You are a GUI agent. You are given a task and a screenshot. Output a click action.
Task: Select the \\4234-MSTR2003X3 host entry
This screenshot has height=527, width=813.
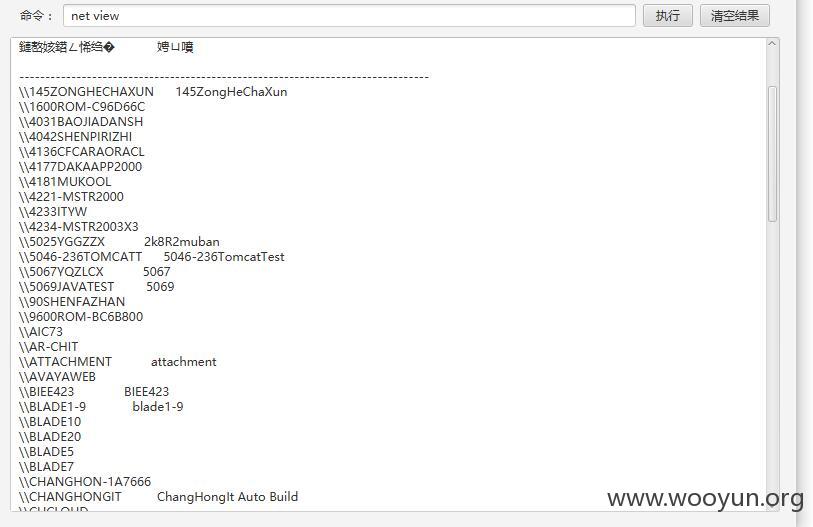[x=79, y=227]
